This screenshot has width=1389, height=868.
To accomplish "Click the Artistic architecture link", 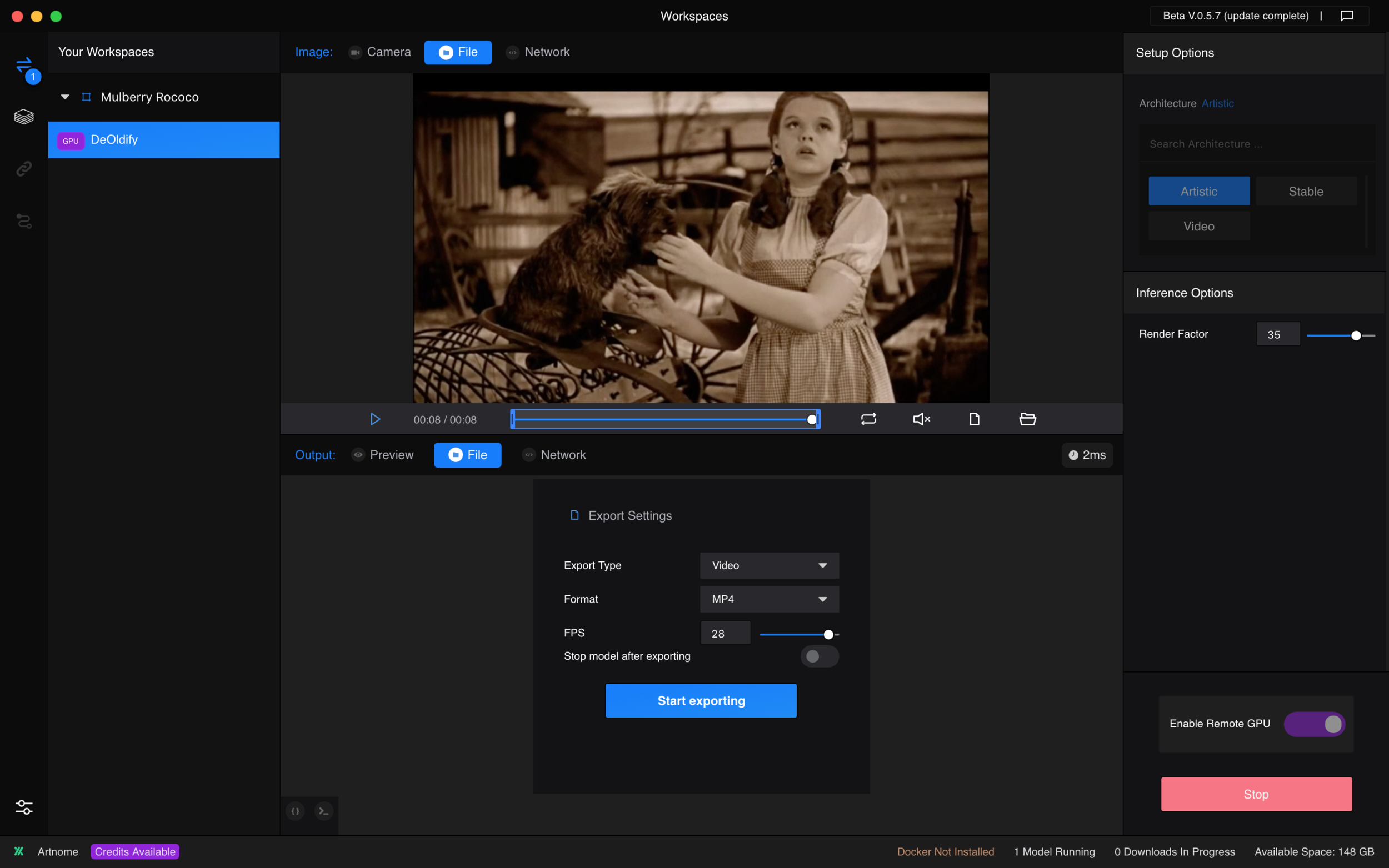I will pyautogui.click(x=1217, y=103).
